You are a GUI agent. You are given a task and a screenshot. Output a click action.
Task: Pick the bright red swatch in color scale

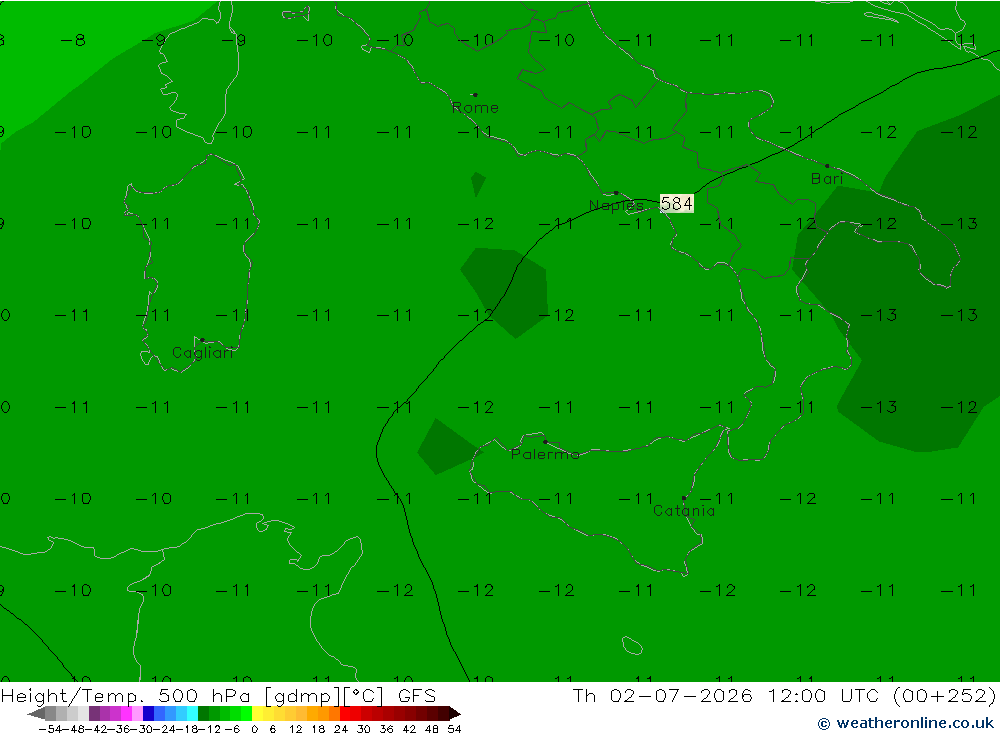point(345,713)
